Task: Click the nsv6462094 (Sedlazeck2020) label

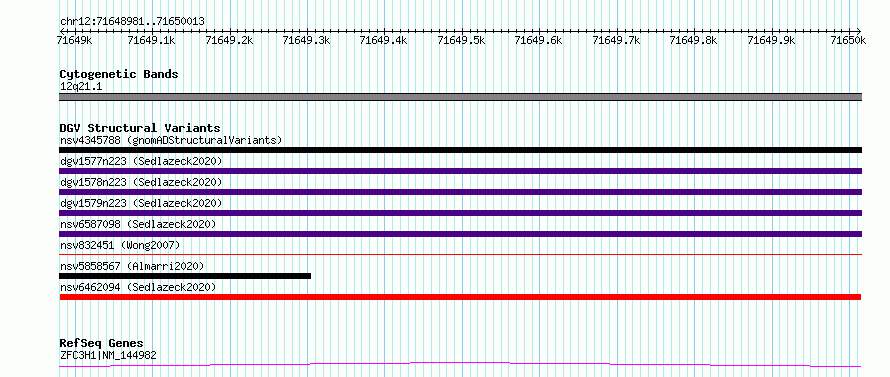Action: (x=138, y=287)
